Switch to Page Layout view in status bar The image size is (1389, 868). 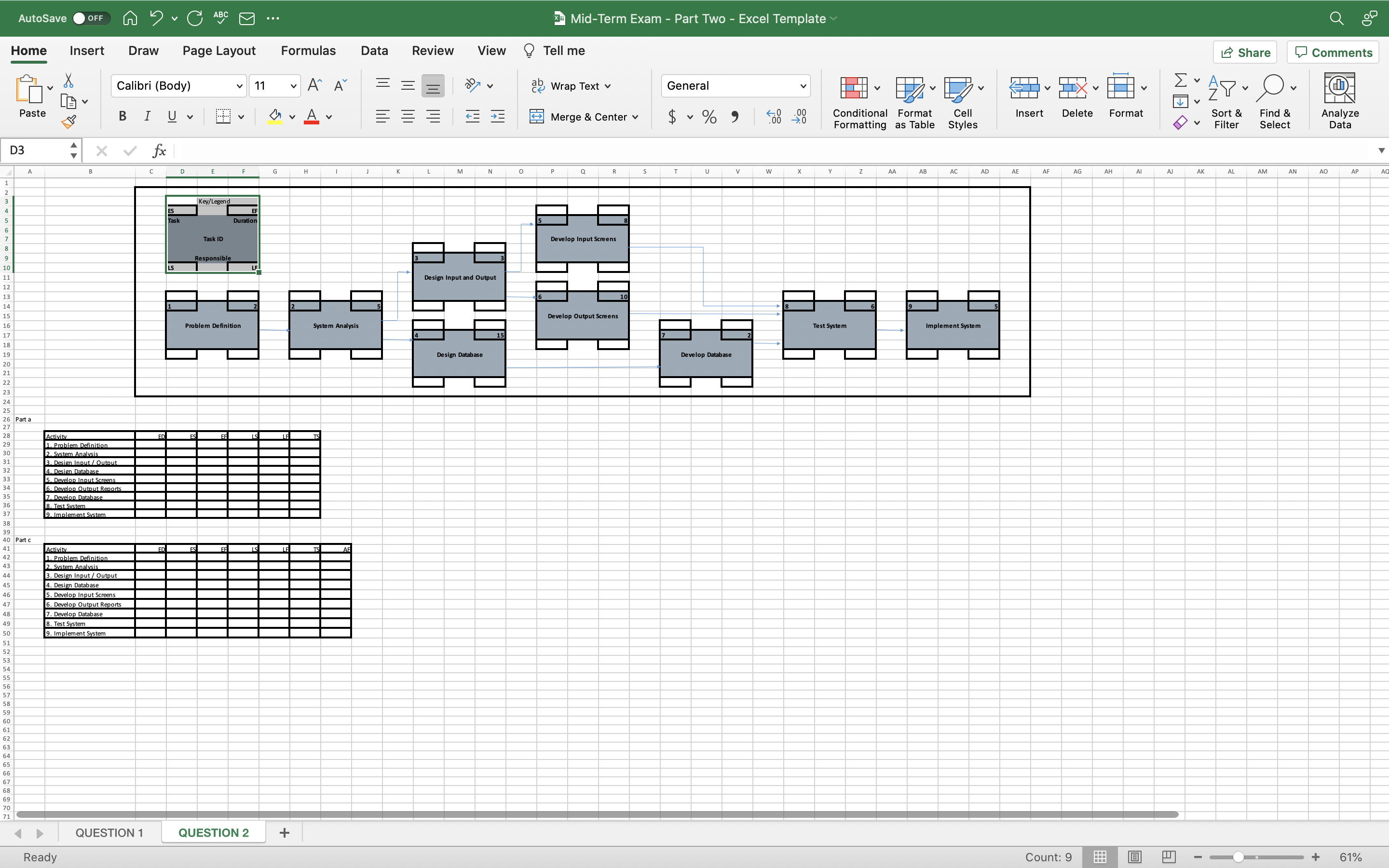point(1134,856)
